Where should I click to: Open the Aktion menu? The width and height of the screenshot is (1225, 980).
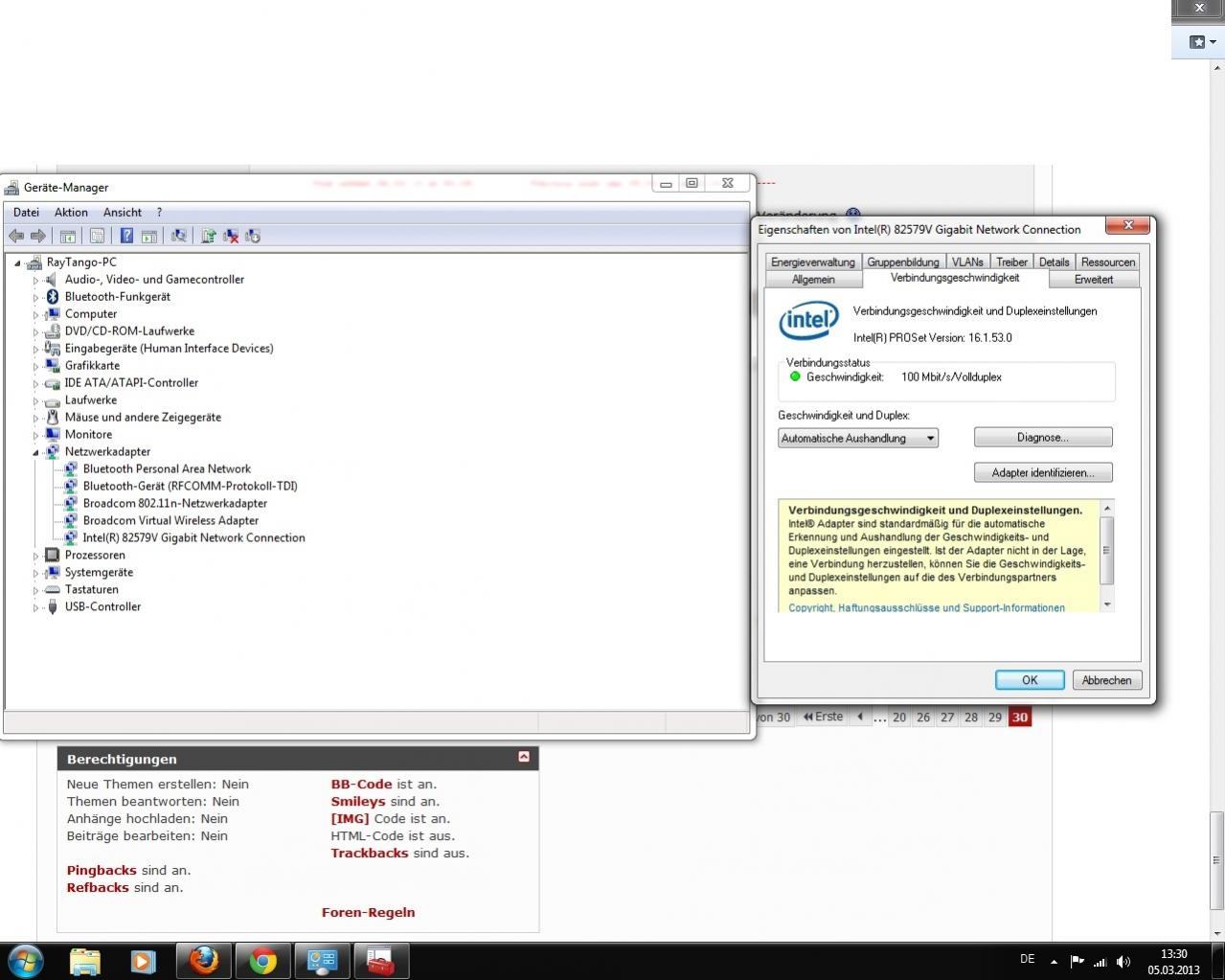71,212
